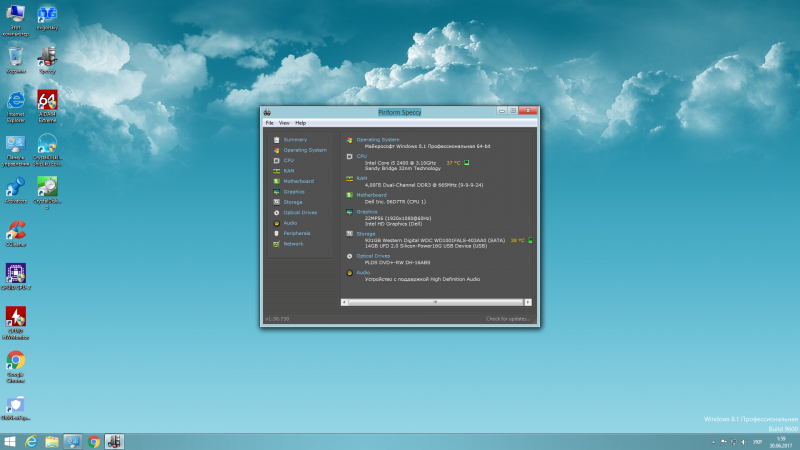Select Summary in the sidebar

294,139
